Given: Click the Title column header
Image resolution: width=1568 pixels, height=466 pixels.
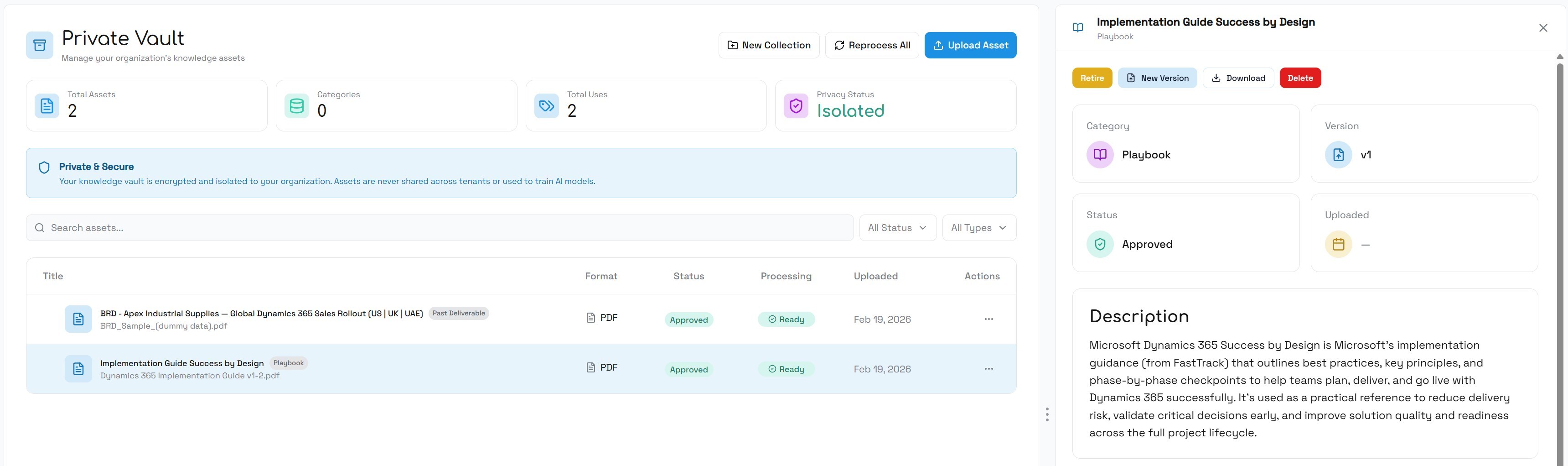Looking at the screenshot, I should click(53, 277).
